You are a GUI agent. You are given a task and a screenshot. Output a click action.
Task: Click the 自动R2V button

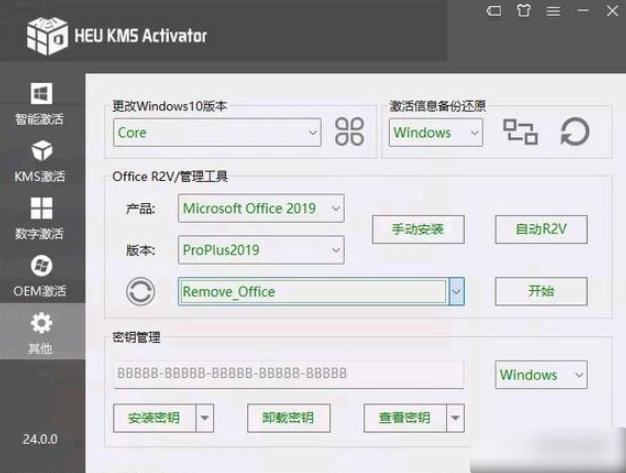(x=541, y=229)
